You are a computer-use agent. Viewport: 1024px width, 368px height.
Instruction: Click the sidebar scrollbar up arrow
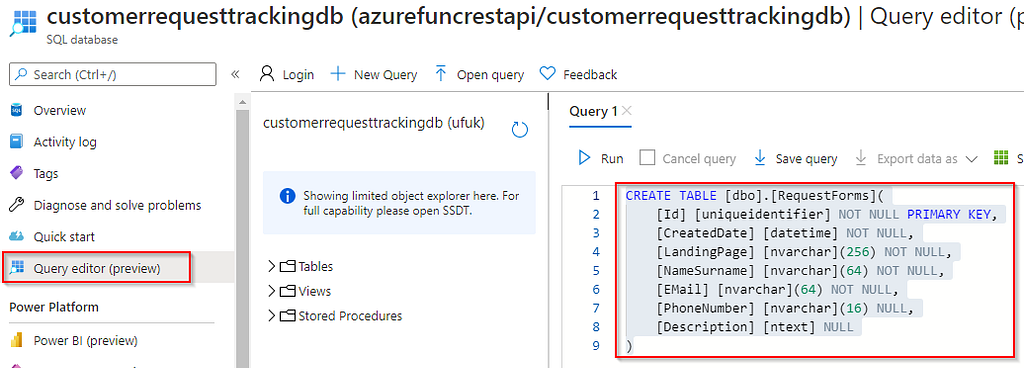(242, 102)
